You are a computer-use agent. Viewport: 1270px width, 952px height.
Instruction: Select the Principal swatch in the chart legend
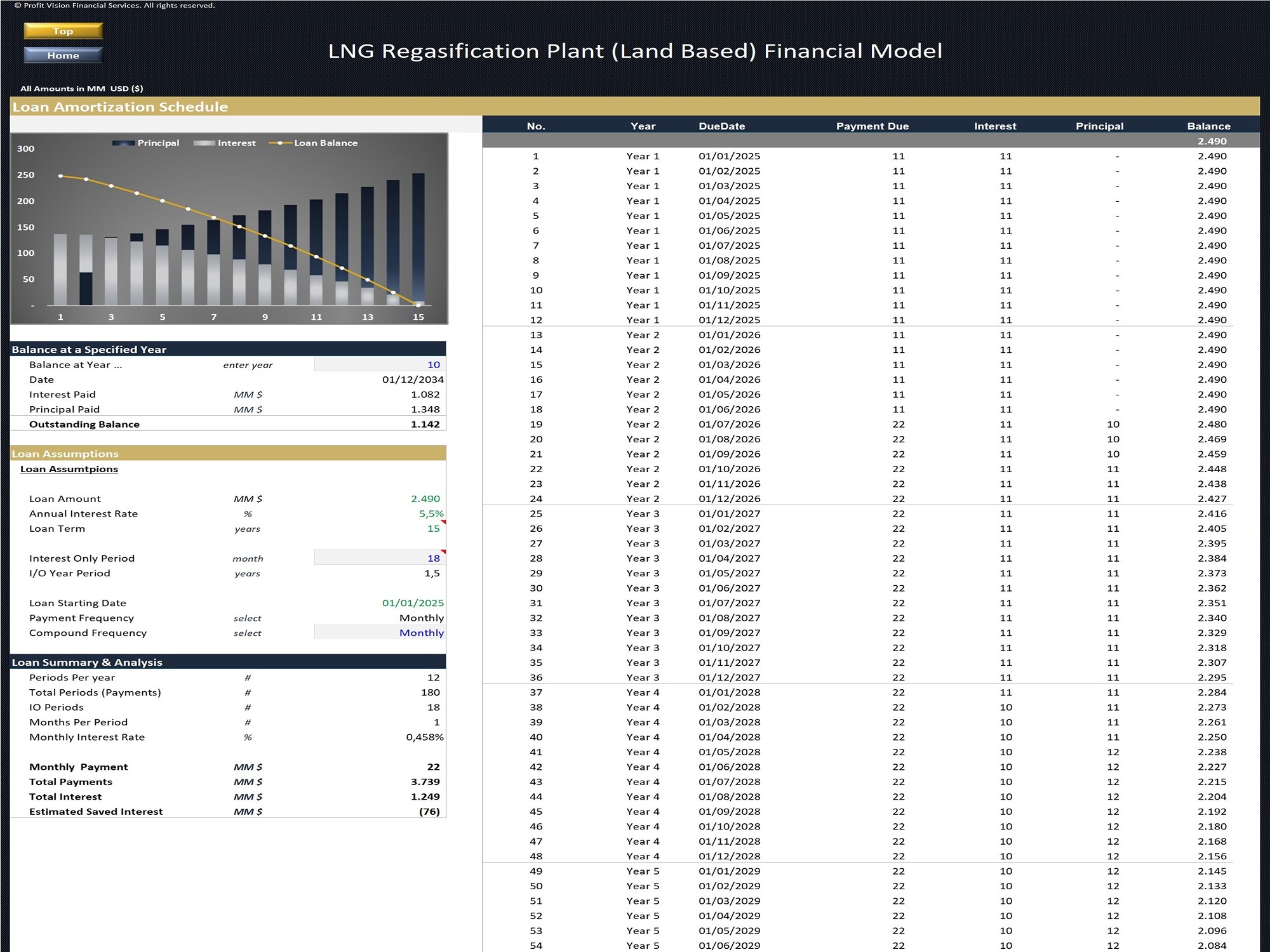tap(123, 143)
